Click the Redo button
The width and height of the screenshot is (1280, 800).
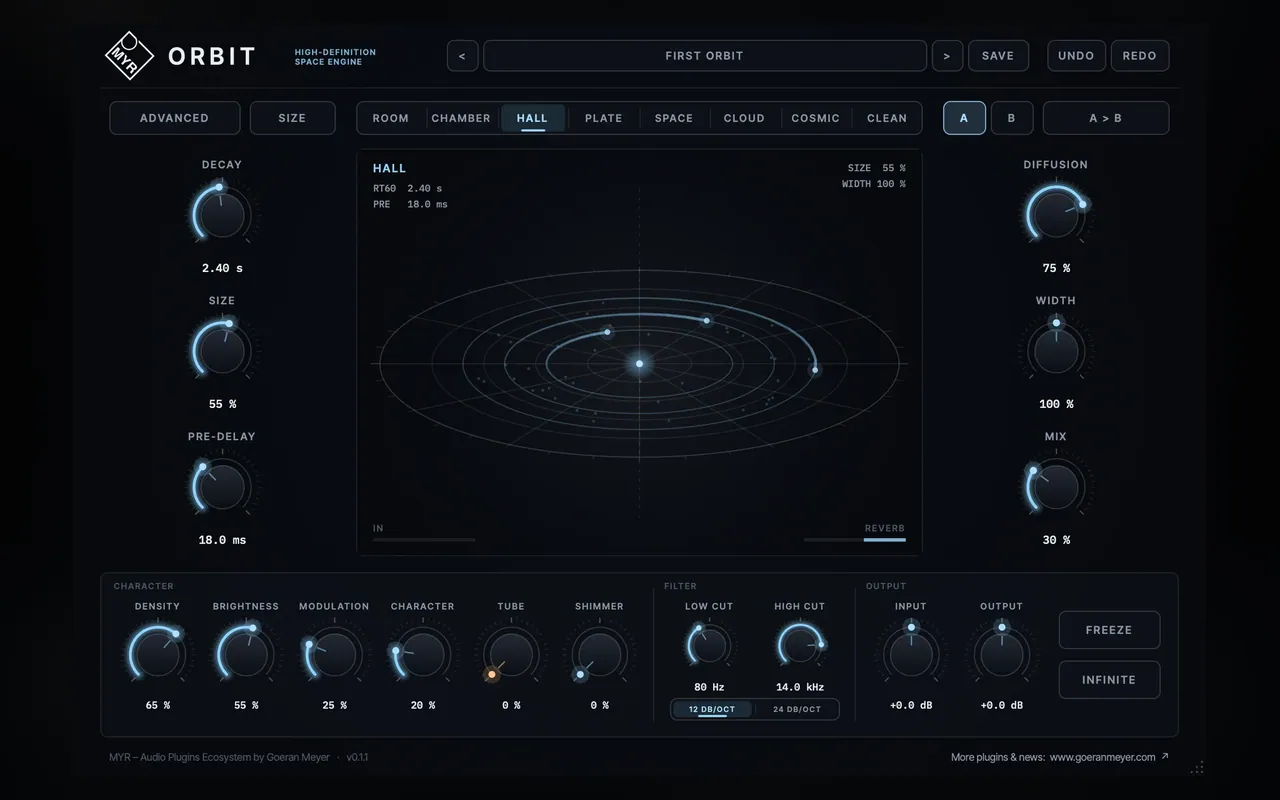click(1140, 56)
